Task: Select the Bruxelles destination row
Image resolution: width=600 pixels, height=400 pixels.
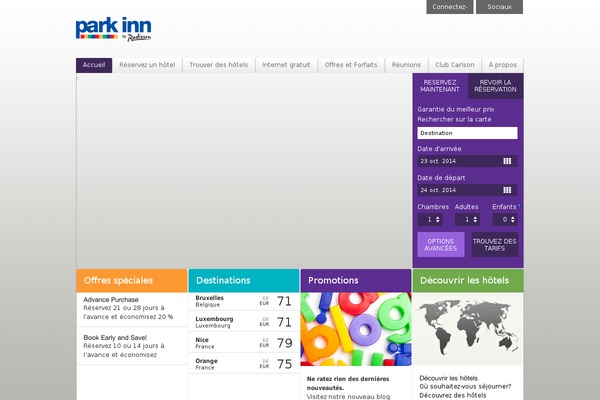Action: click(244, 301)
